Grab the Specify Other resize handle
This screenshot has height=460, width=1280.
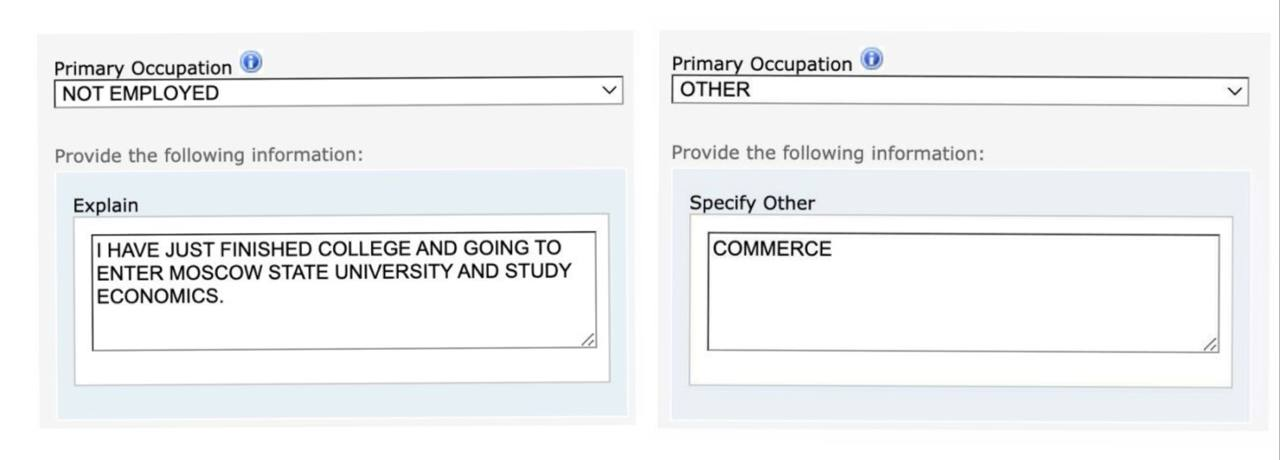tap(1211, 344)
